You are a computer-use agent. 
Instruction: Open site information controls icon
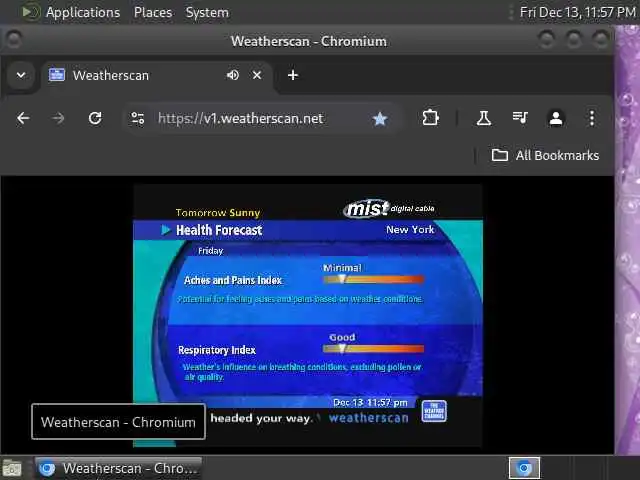click(x=138, y=118)
